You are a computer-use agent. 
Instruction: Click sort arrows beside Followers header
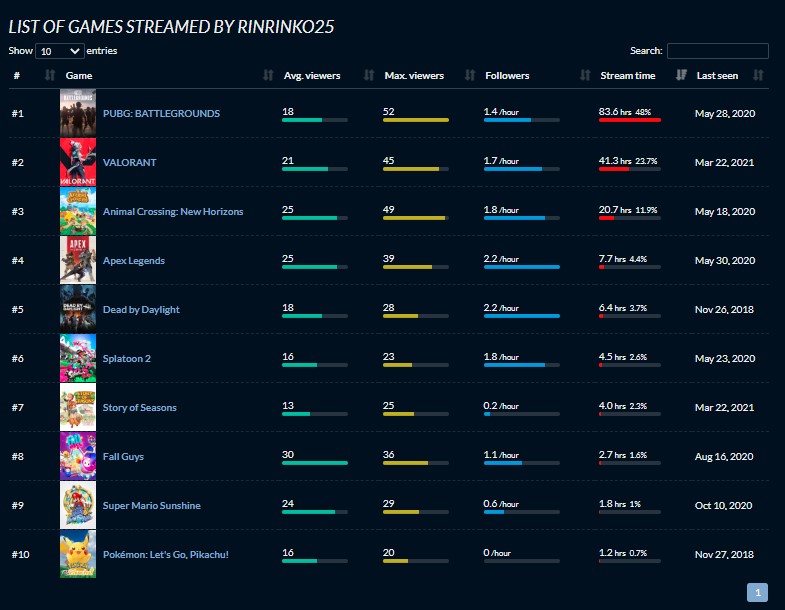coord(585,75)
